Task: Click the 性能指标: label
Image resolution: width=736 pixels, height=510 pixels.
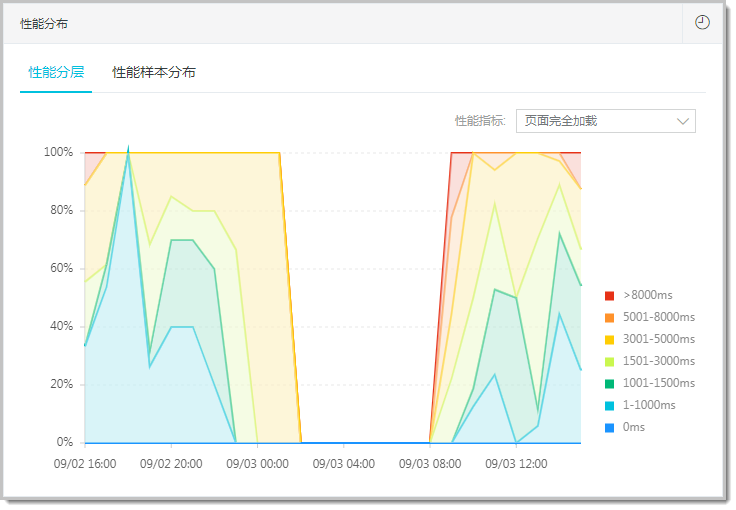Action: click(x=480, y=121)
